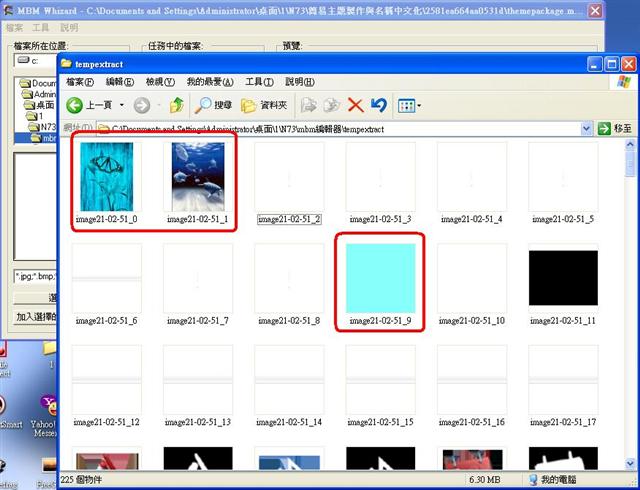Click the vertical scrollbar up arrow
Screen dimensions: 640x490
click(x=630, y=144)
